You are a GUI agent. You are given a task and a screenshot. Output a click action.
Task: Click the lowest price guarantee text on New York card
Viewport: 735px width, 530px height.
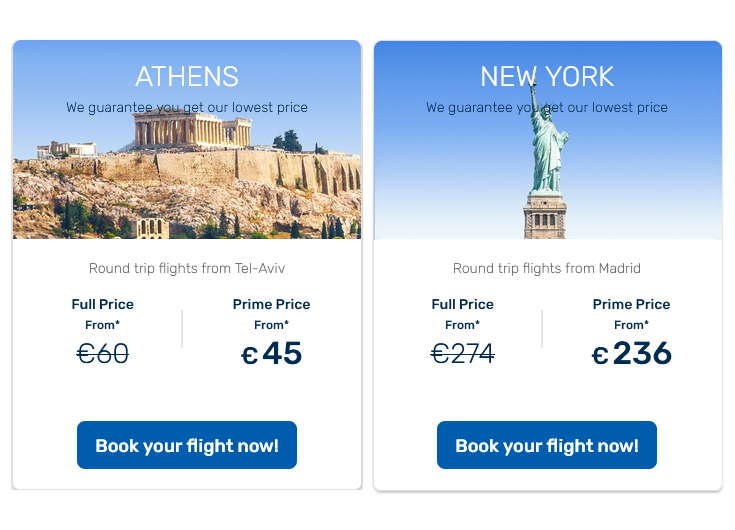pos(547,108)
